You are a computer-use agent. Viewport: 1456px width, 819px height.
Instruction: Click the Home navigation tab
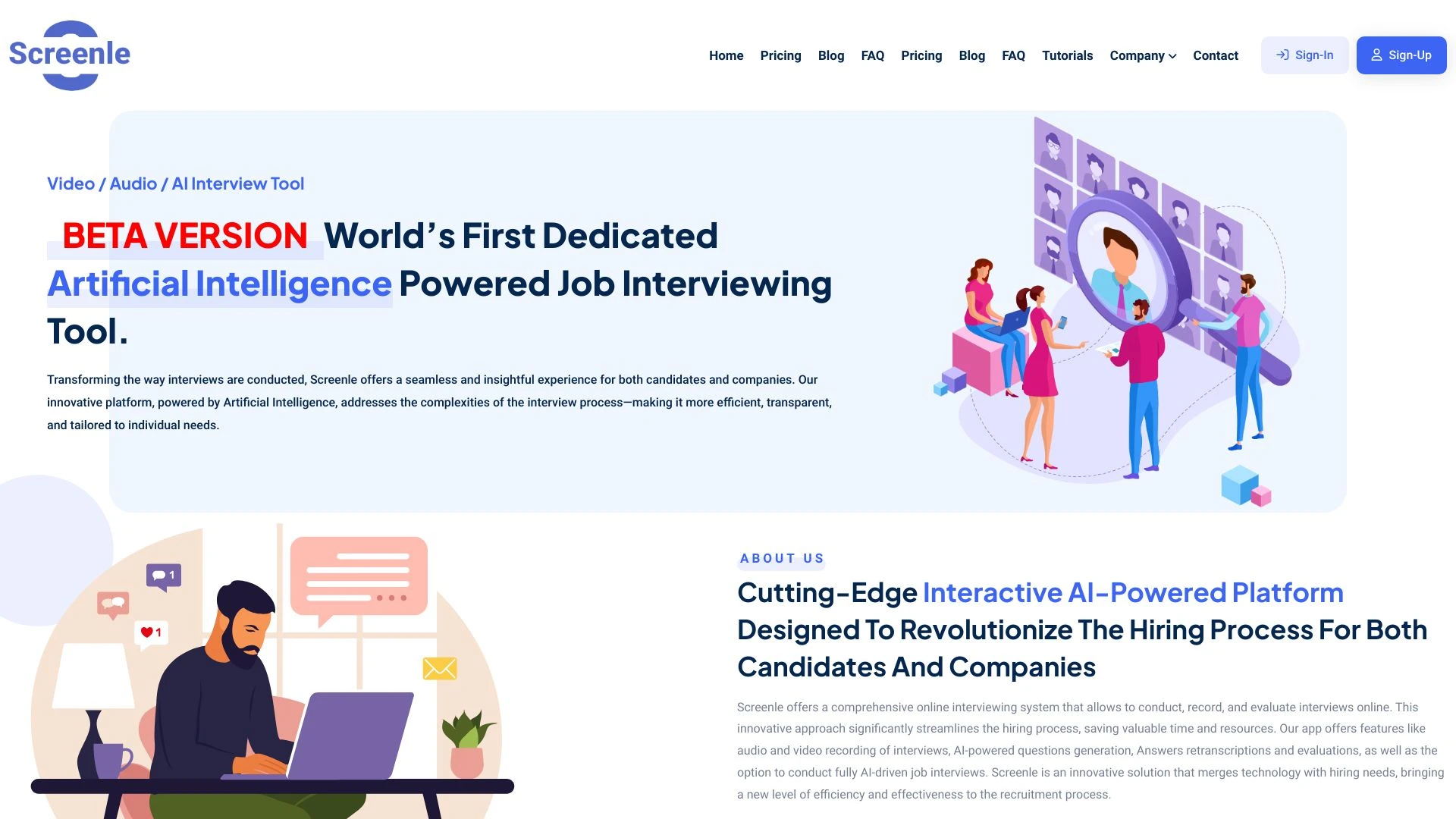[726, 55]
